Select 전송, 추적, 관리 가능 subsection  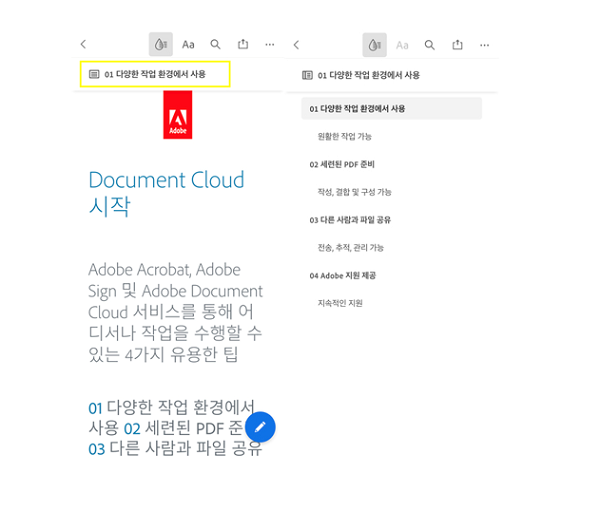click(351, 248)
